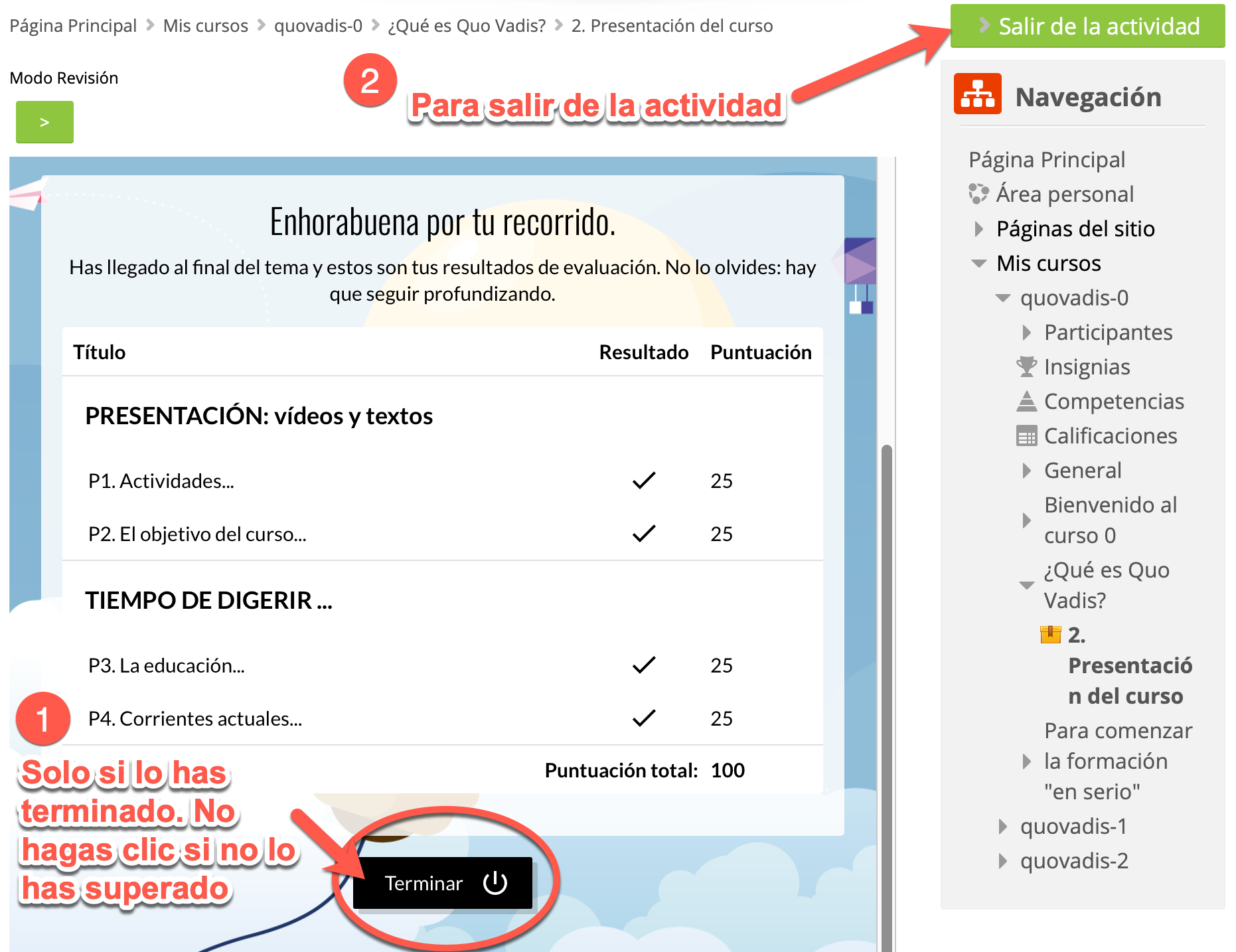Open ¿Qué es Quo Vadis? breadcrumb
1236x952 pixels.
[467, 26]
